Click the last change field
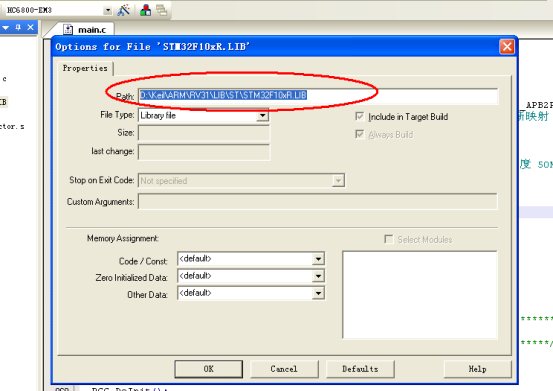 click(x=204, y=152)
